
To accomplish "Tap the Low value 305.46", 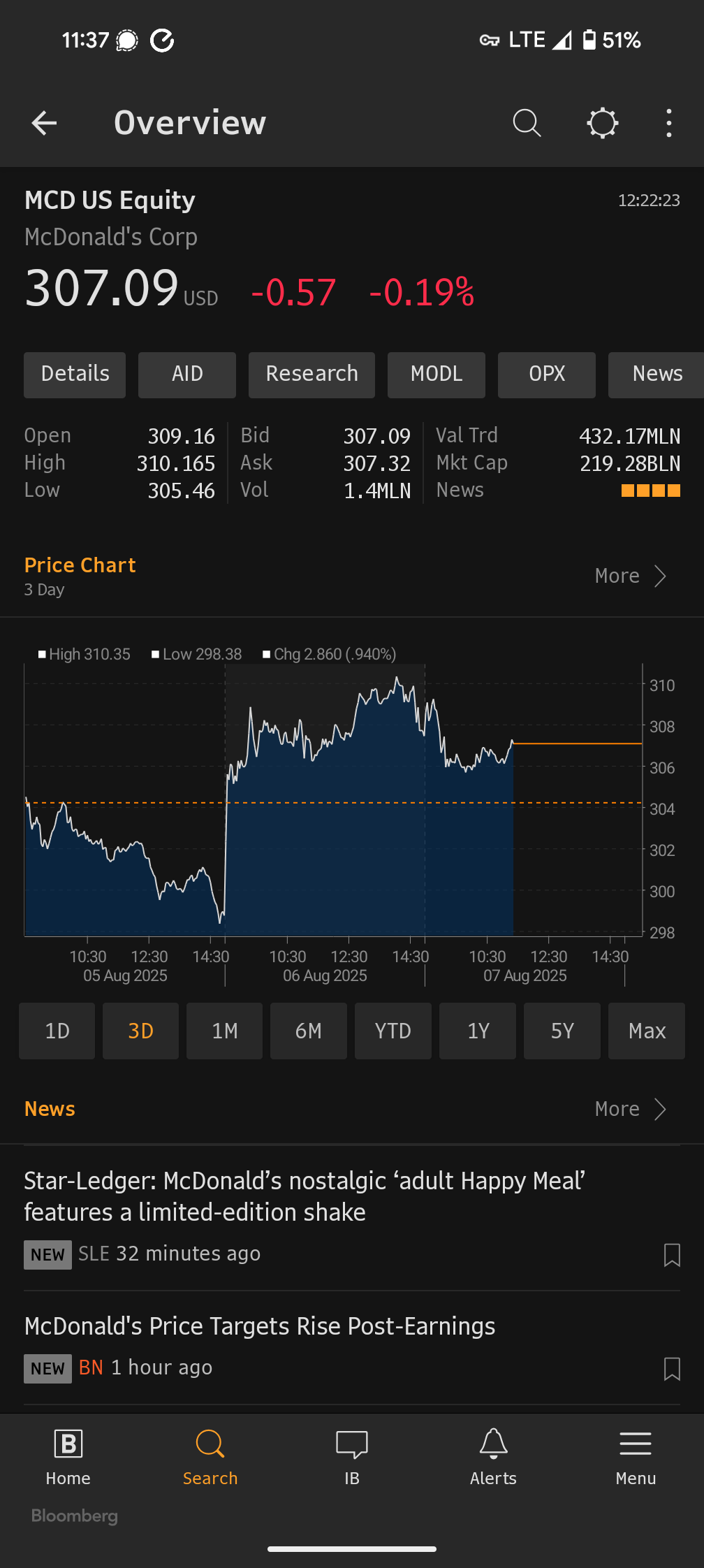I will (181, 491).
